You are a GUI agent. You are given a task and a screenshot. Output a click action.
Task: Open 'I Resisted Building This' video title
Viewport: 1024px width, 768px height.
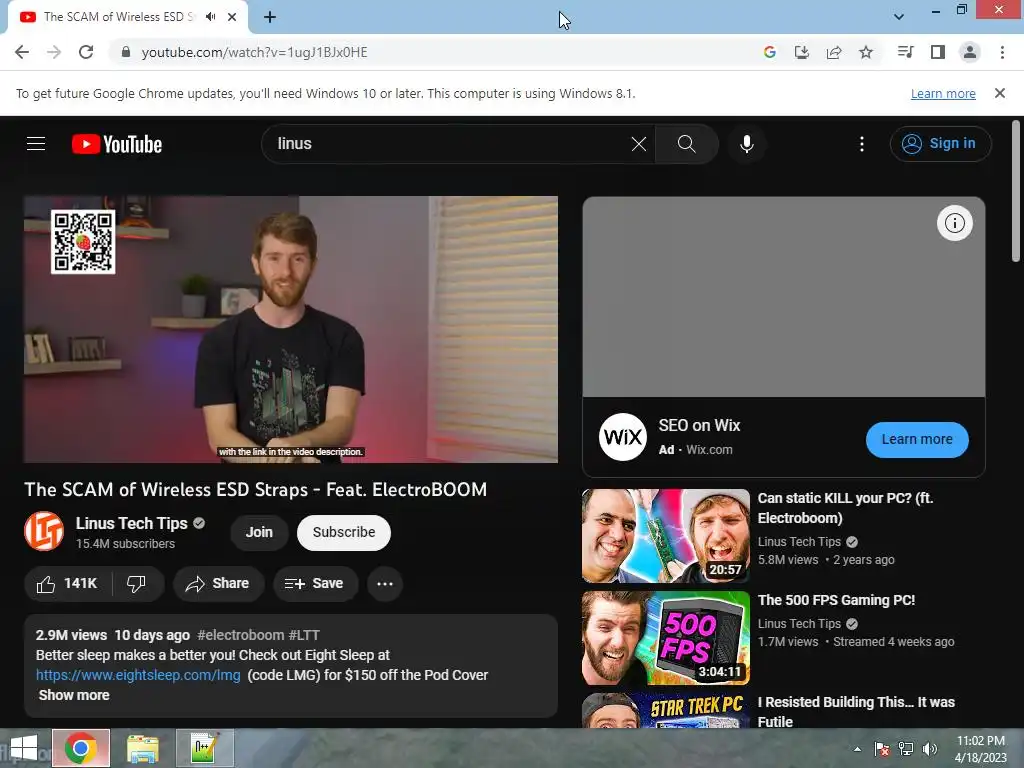(856, 712)
